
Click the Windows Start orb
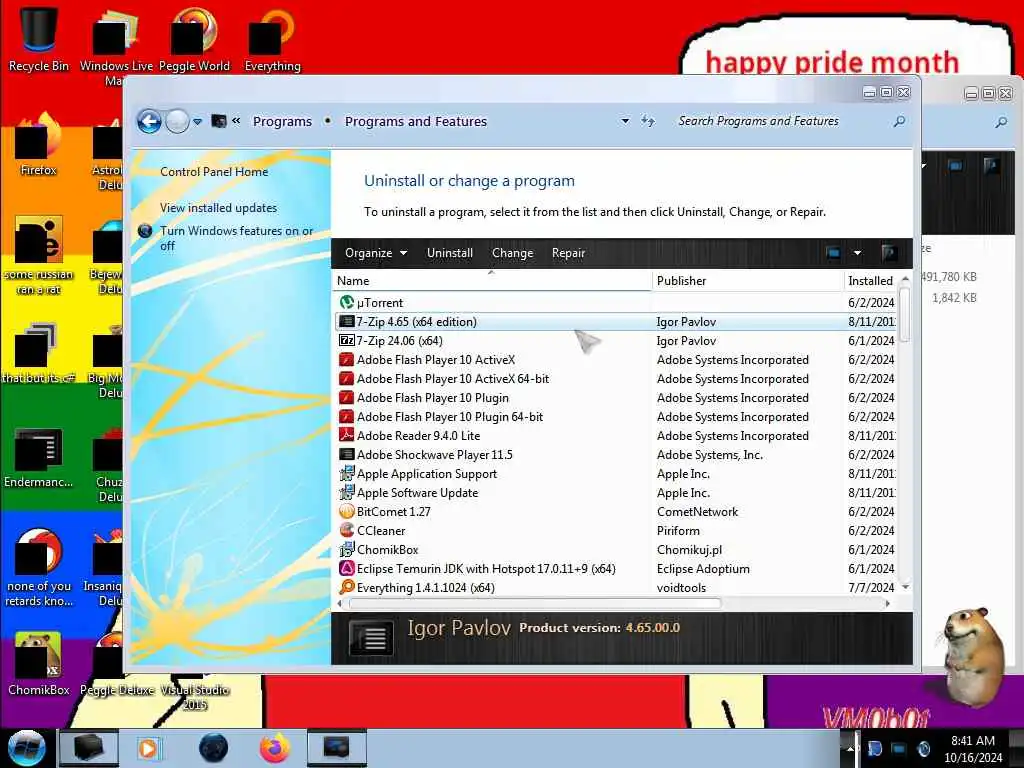pyautogui.click(x=26, y=748)
